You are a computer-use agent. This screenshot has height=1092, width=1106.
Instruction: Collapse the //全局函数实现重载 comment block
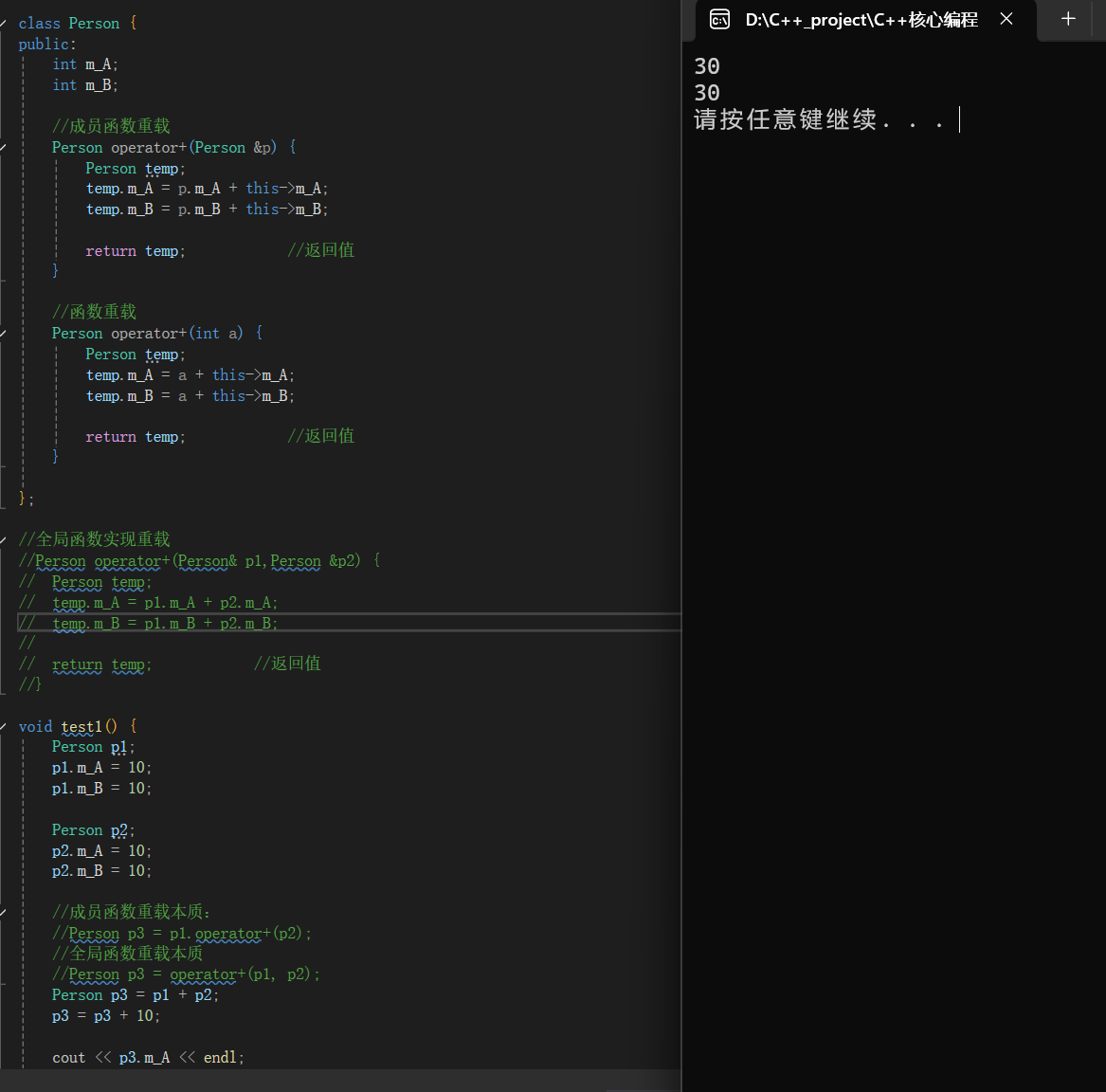(4, 539)
